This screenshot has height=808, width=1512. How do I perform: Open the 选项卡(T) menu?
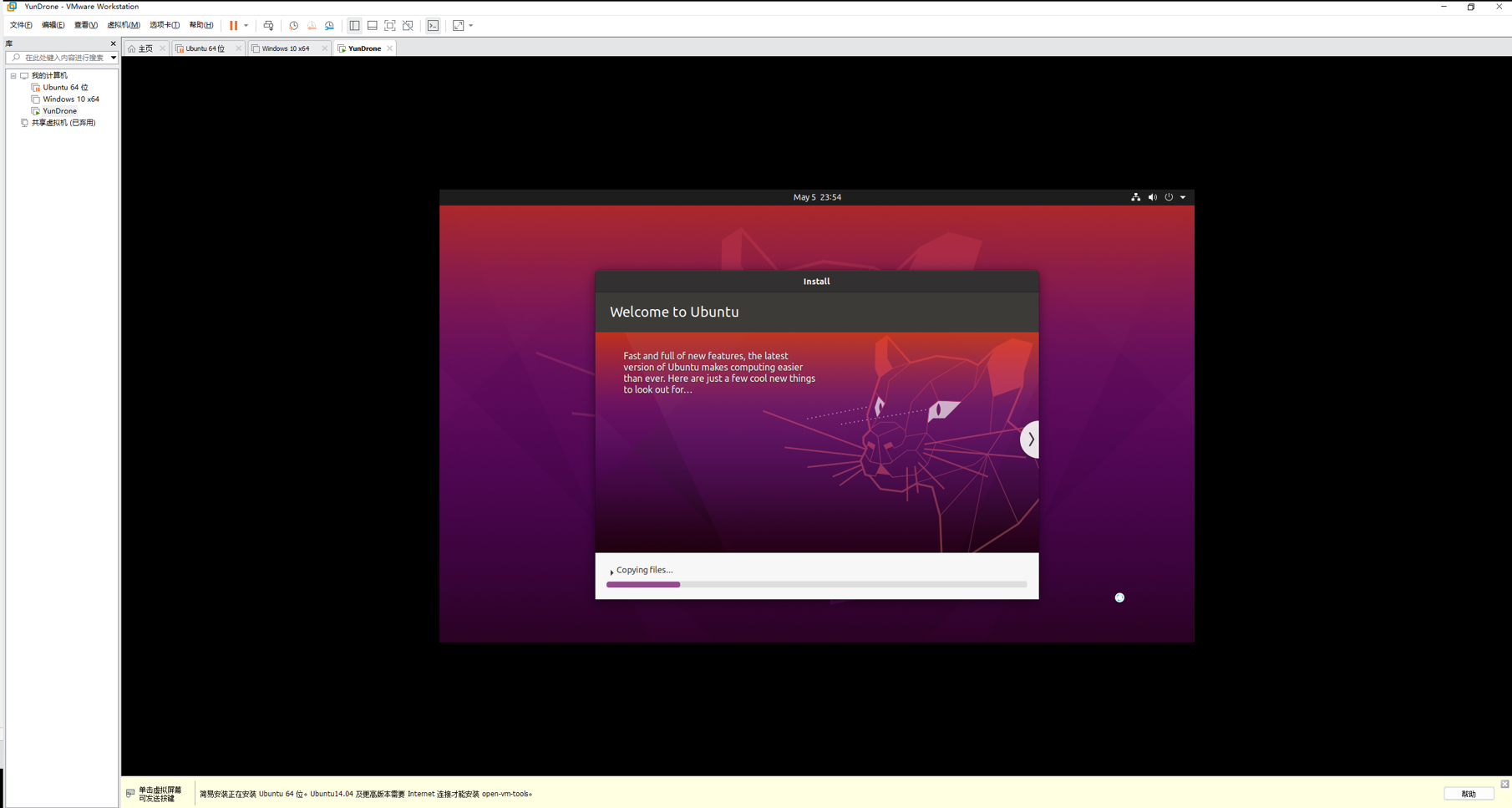click(x=165, y=25)
